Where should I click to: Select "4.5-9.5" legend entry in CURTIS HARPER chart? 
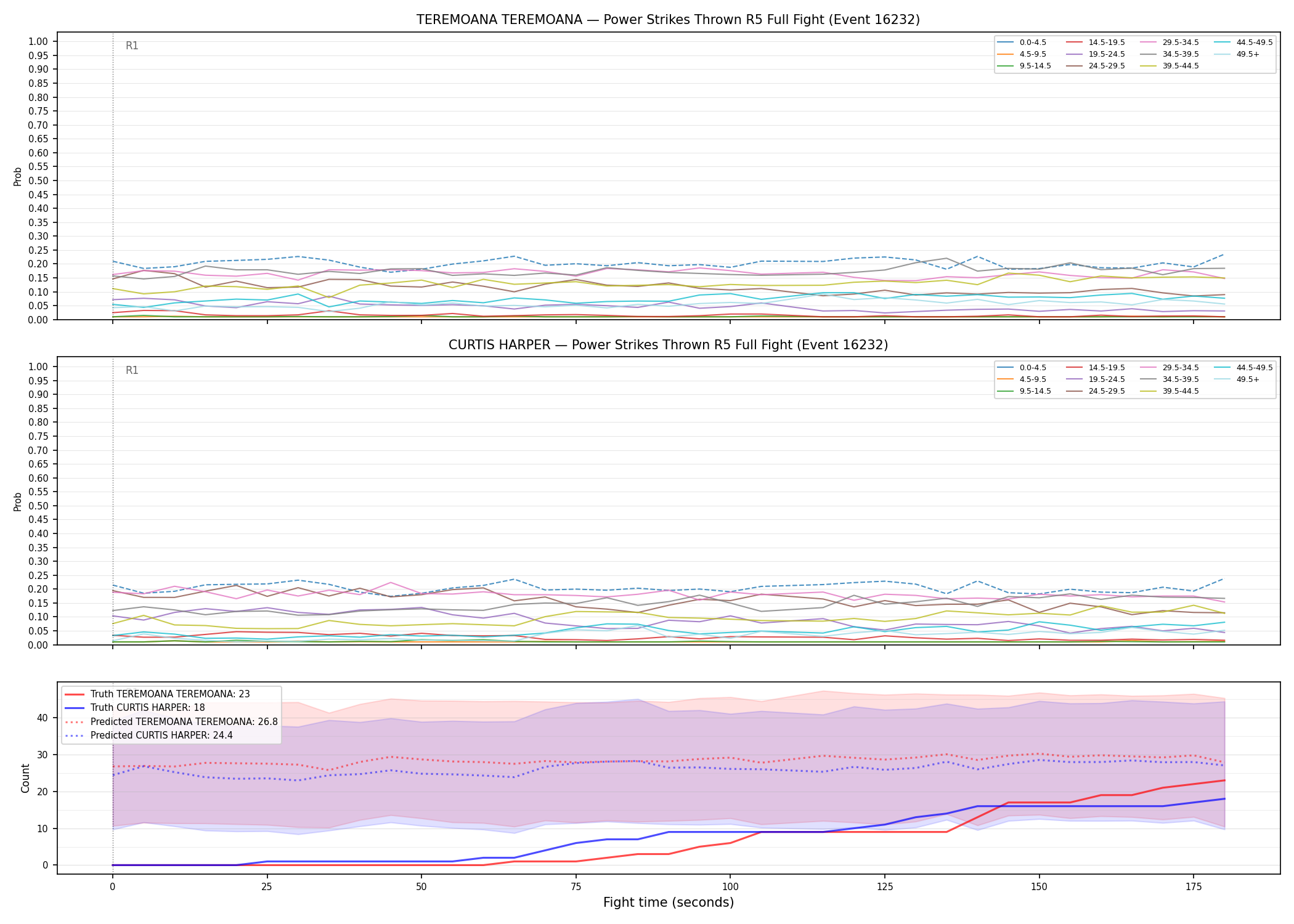point(1022,379)
